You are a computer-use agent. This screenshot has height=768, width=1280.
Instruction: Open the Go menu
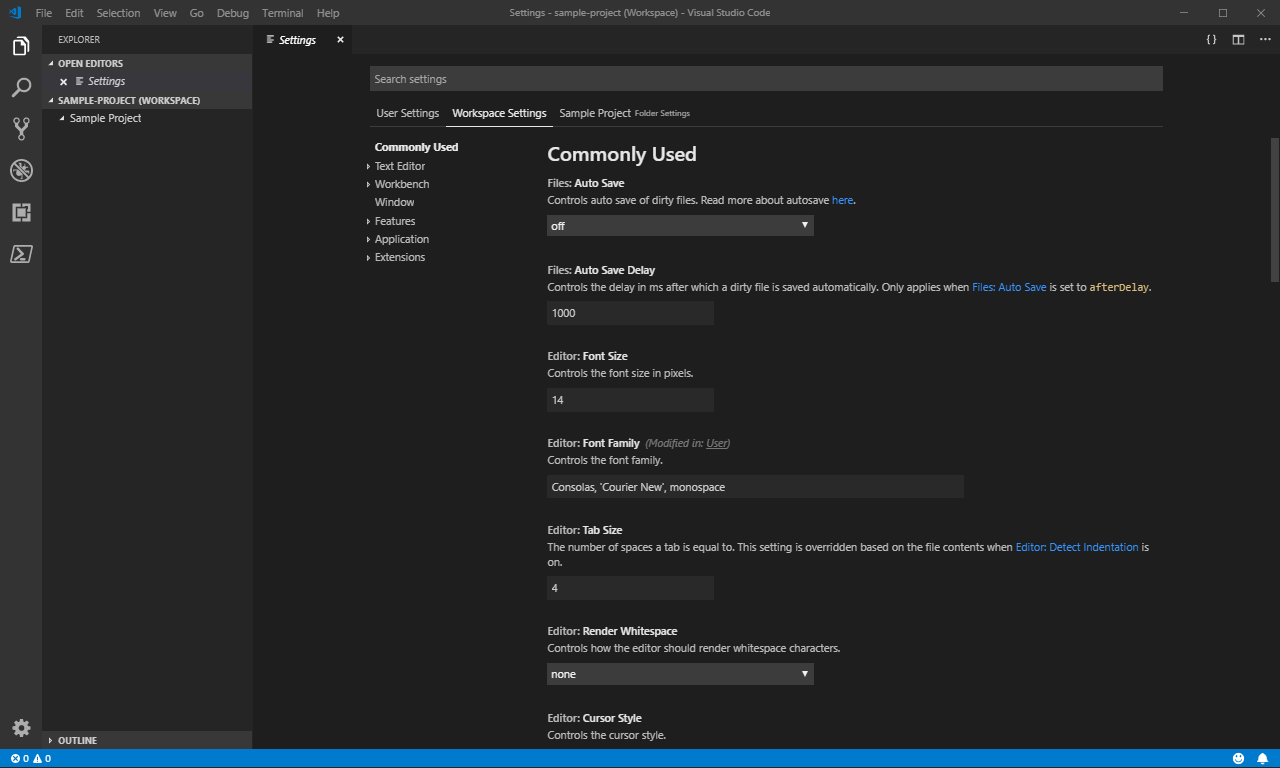point(197,13)
